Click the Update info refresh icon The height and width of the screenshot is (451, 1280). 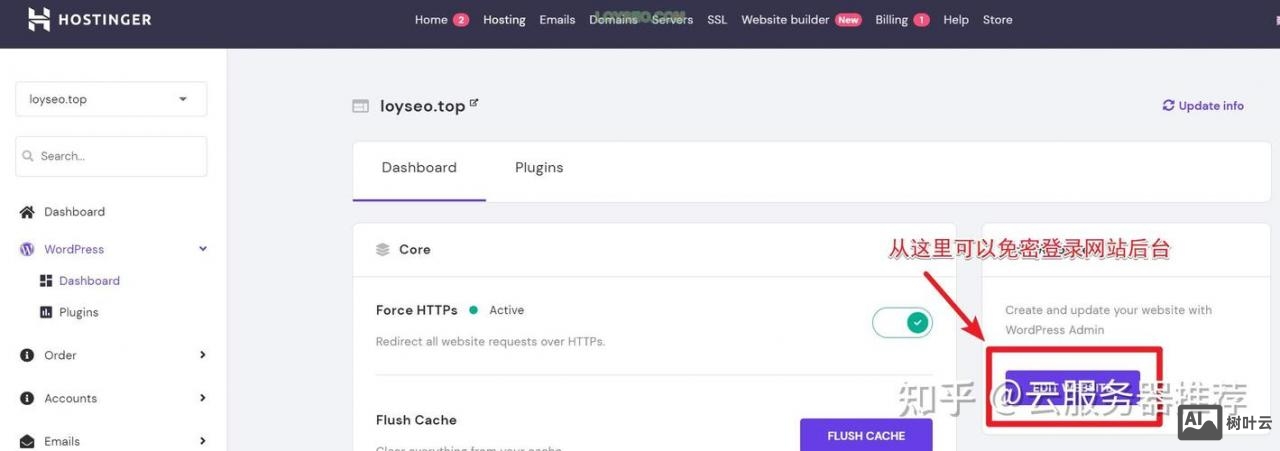coord(1168,105)
